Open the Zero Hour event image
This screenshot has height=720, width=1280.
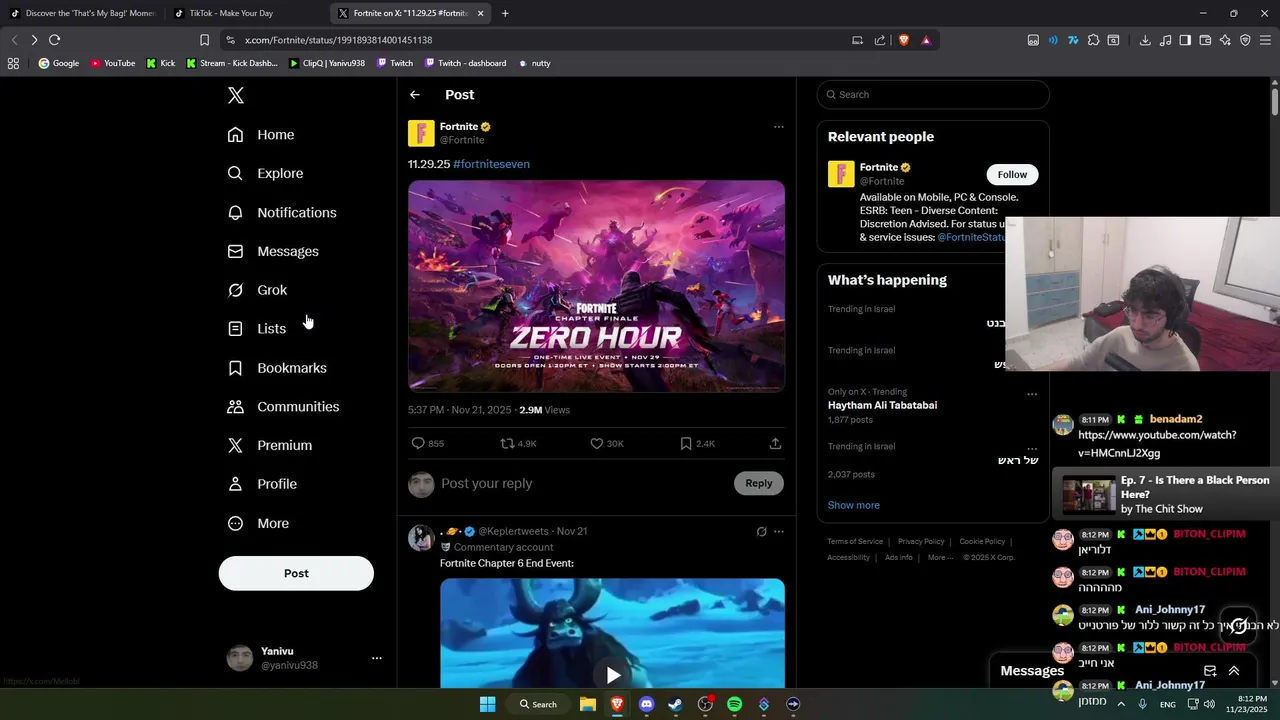pos(596,286)
